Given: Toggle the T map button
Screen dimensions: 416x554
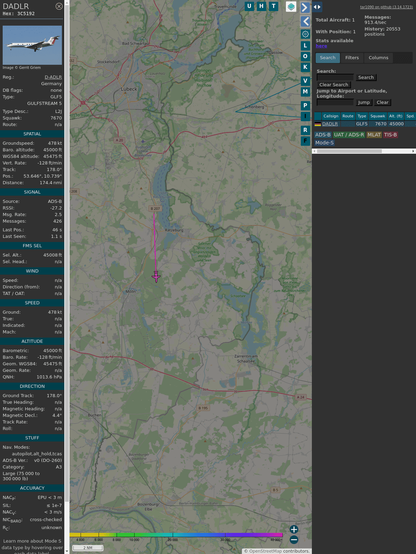Looking at the screenshot, I should point(273,6).
